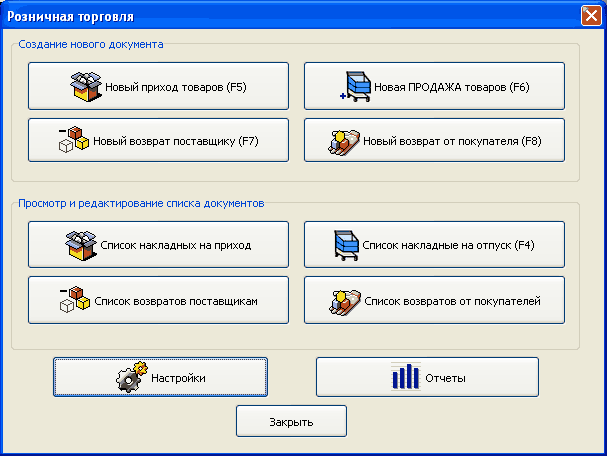The height and width of the screenshot is (456, 607).
Task: Click the cubes icon in Список возвратов поставщикам
Action: 75,299
